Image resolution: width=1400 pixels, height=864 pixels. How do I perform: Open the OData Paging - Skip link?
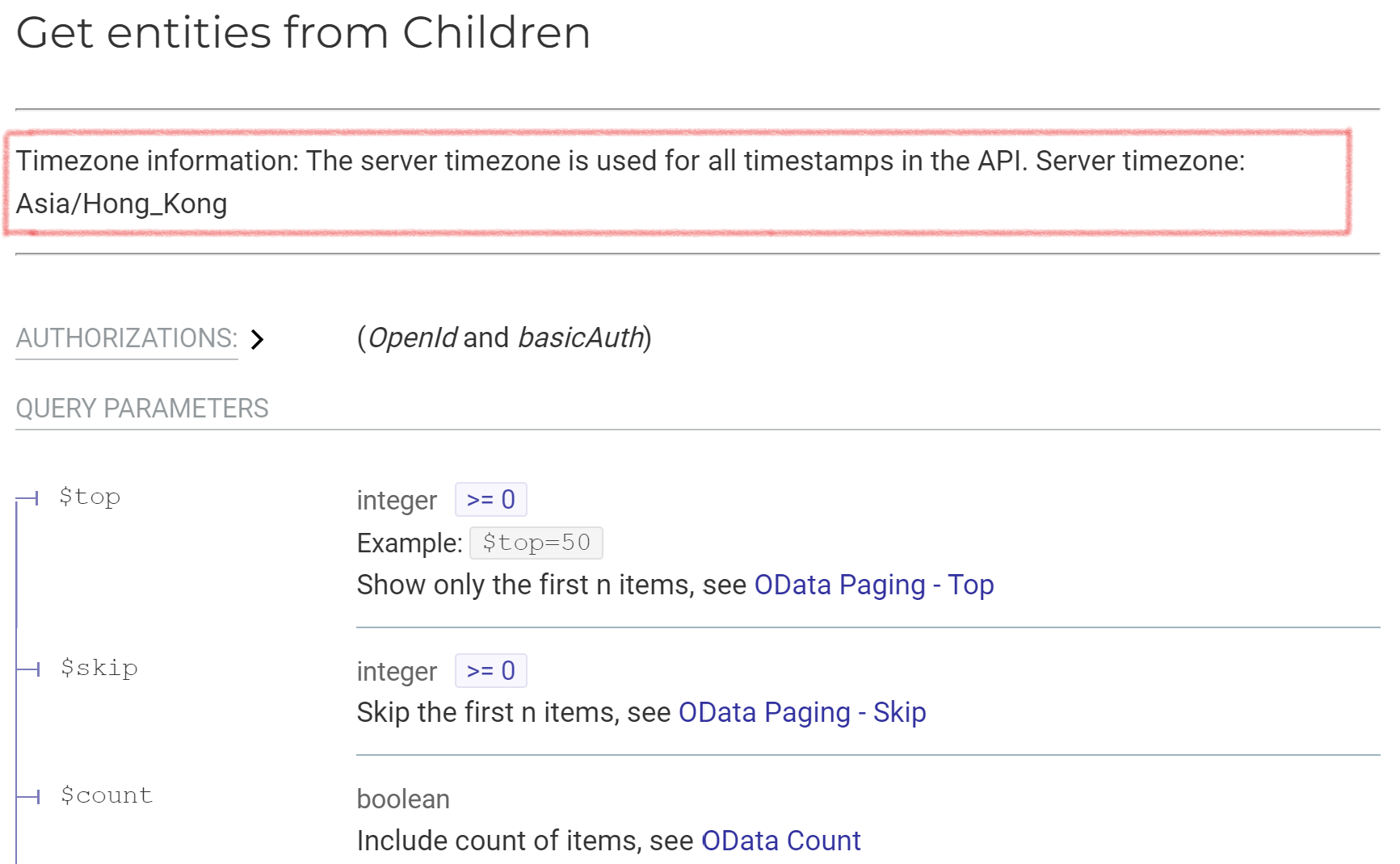(x=801, y=712)
